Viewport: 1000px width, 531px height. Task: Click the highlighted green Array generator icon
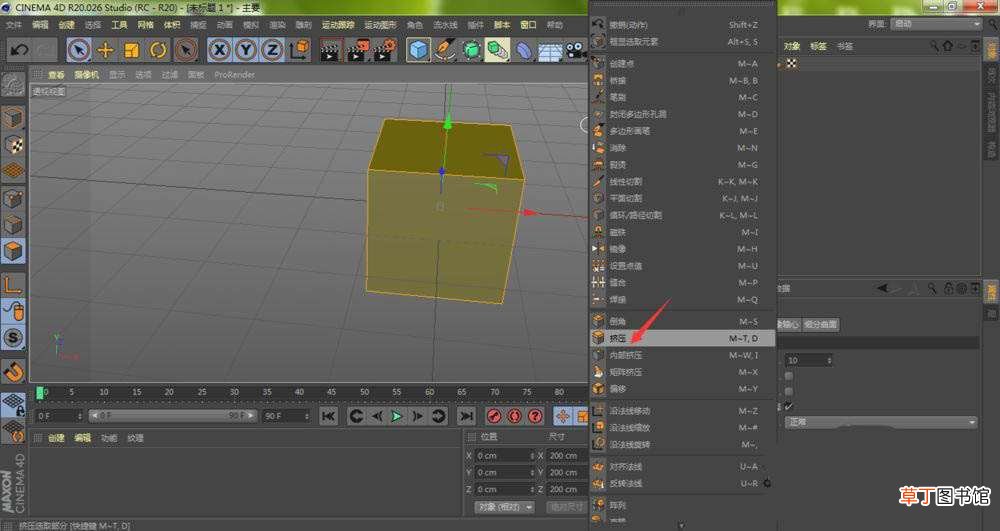497,50
